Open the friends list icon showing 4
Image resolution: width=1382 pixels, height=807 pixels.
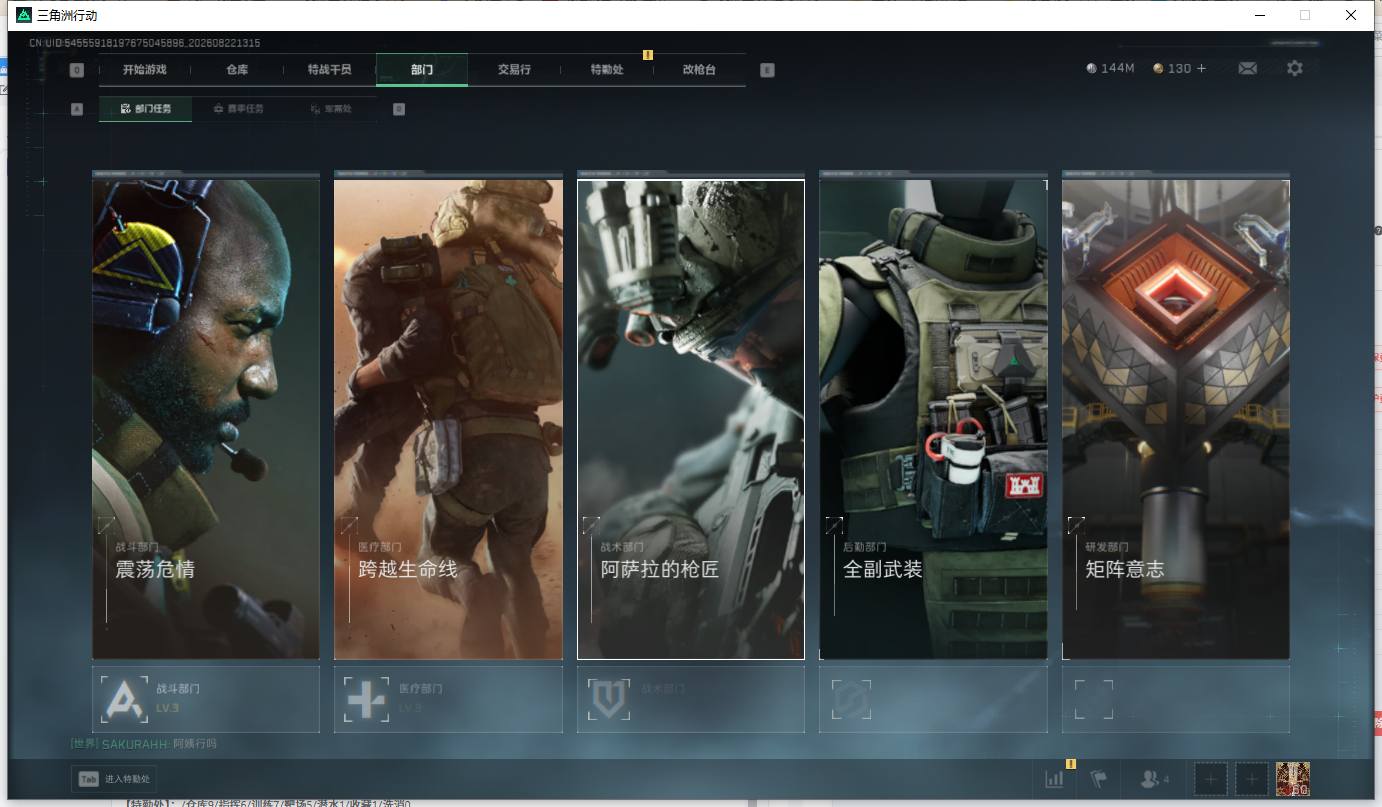pyautogui.click(x=1154, y=779)
